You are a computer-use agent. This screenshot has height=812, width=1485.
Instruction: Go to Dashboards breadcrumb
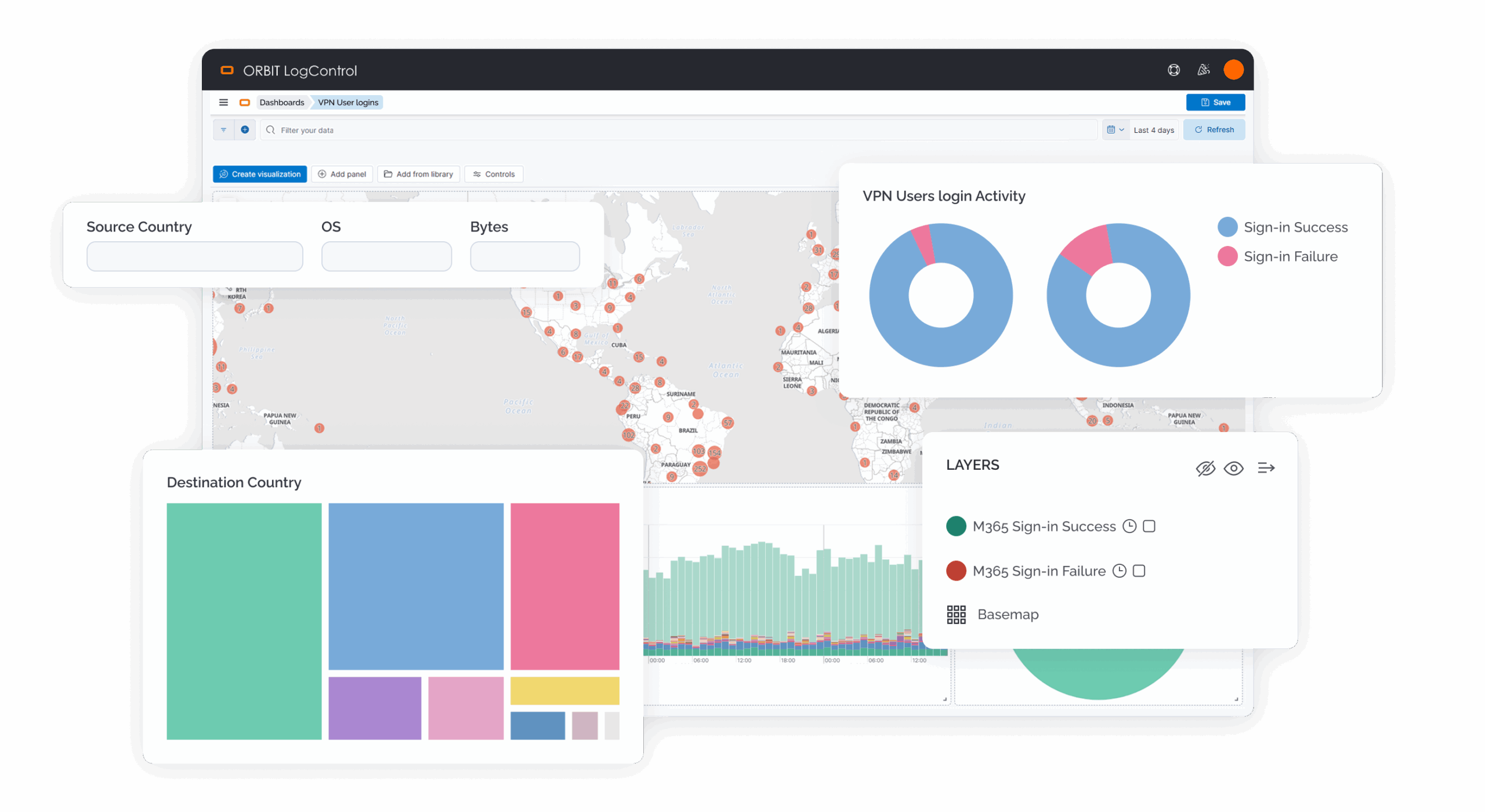coord(281,103)
